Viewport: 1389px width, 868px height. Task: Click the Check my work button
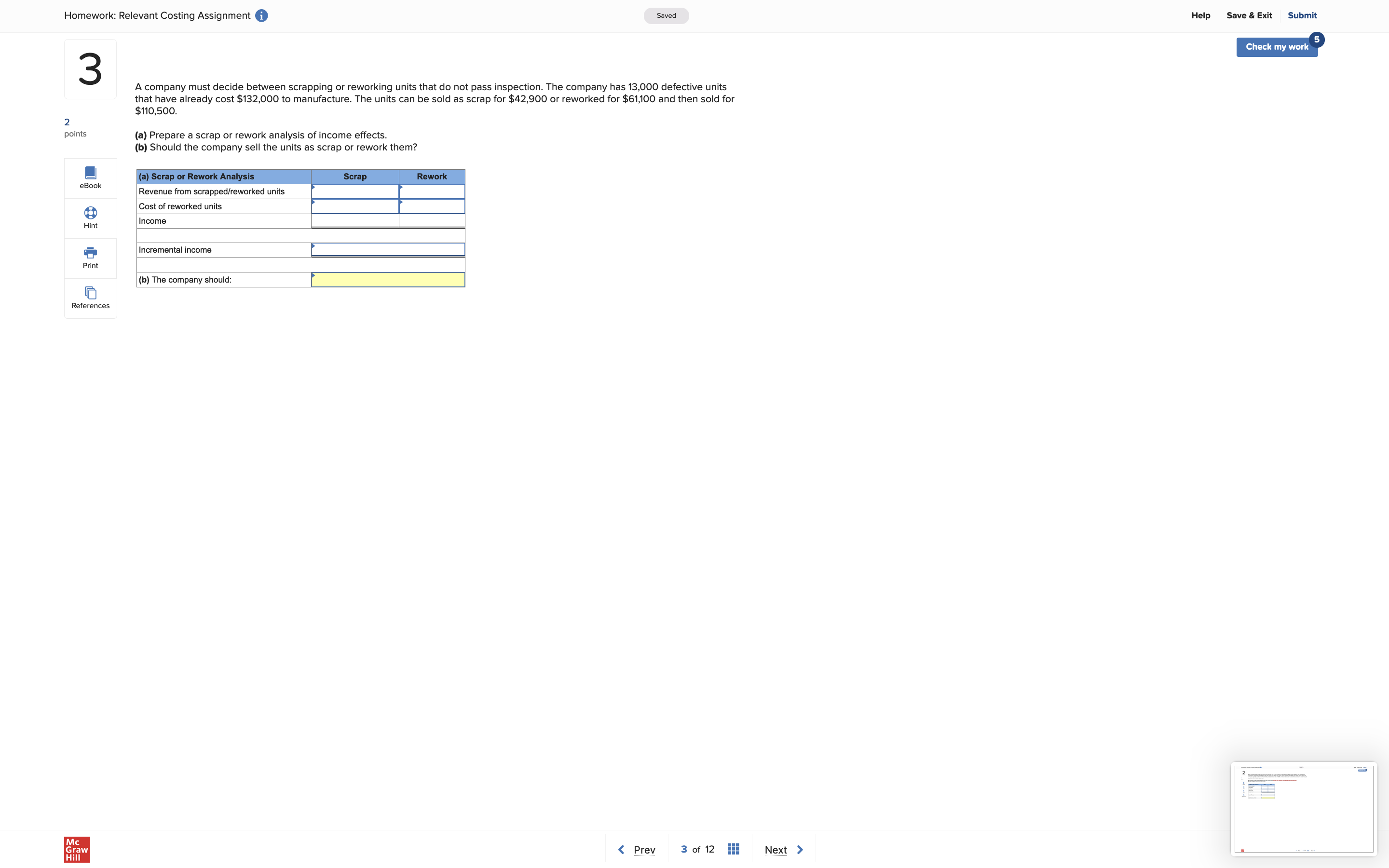pyautogui.click(x=1277, y=46)
